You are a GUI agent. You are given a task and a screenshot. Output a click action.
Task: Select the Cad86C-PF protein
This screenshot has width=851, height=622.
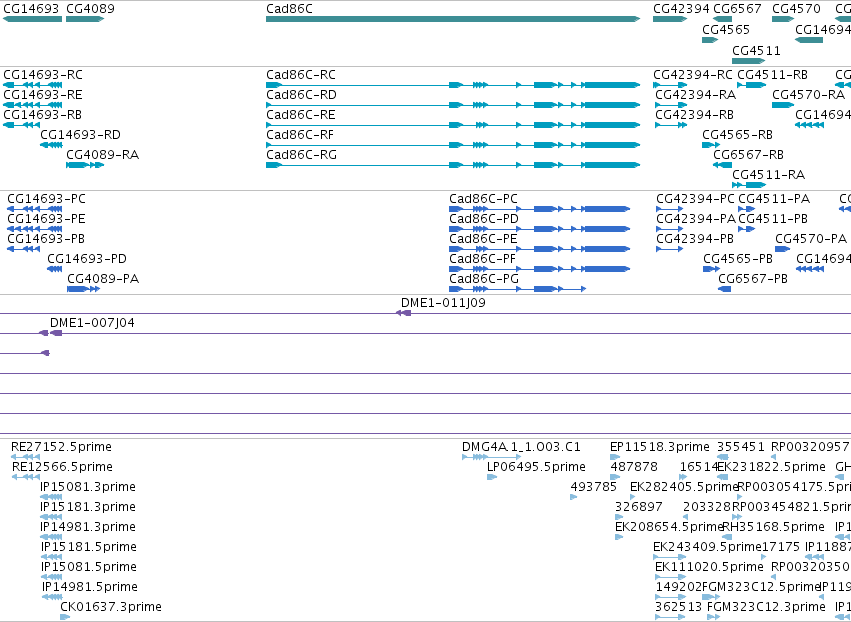click(539, 269)
